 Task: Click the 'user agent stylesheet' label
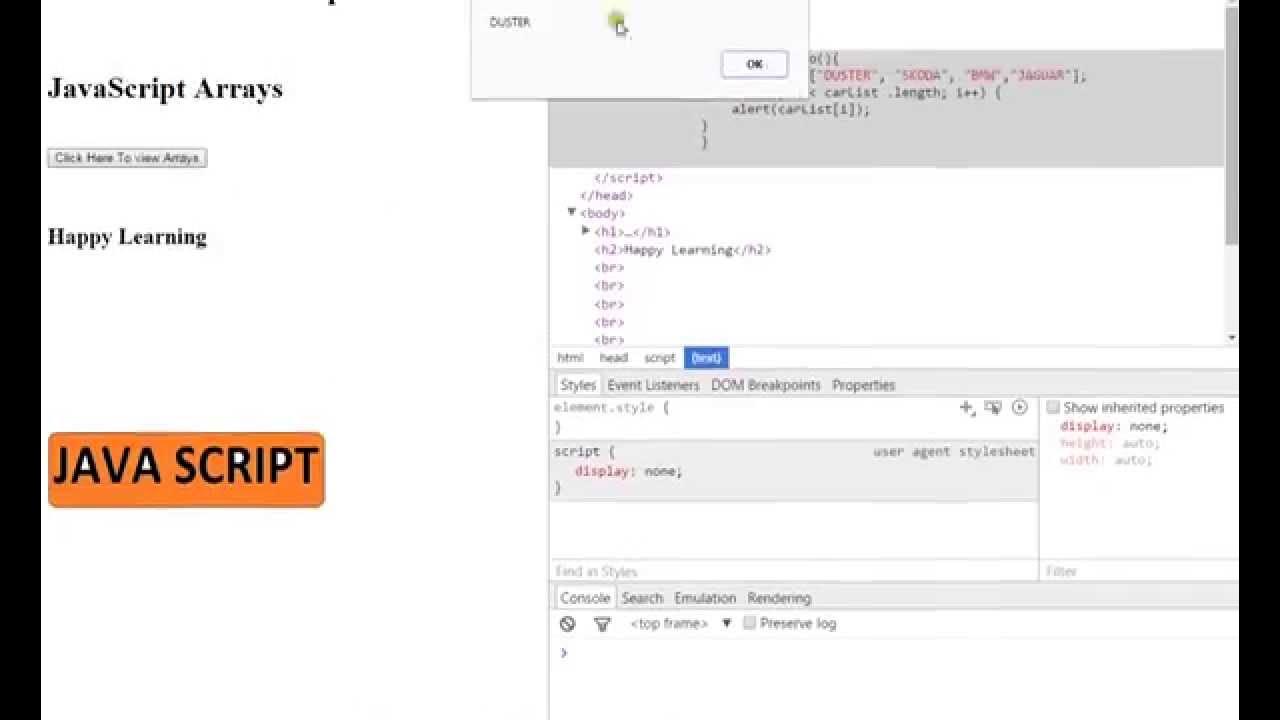point(954,452)
